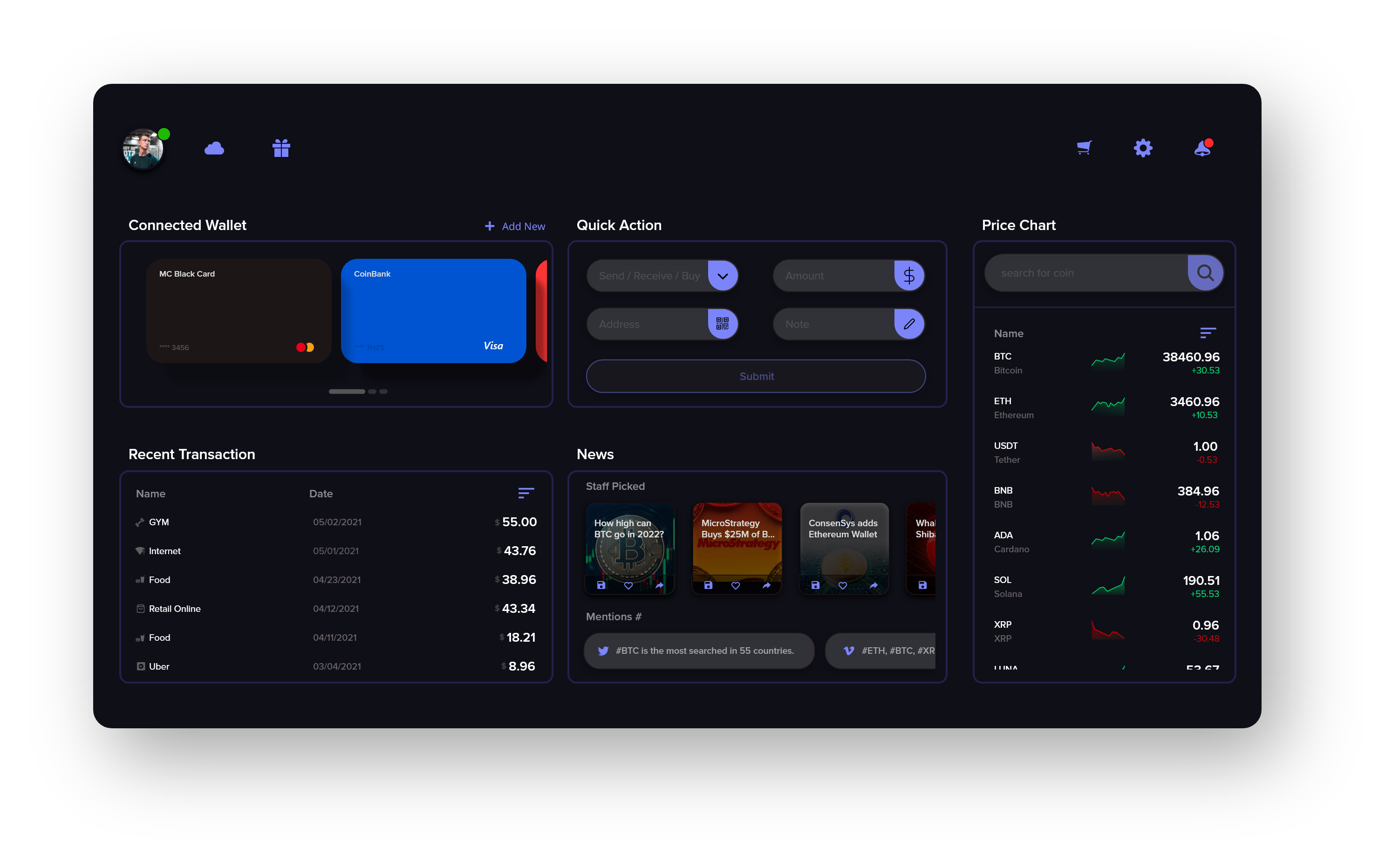Open settings gear icon
The image size is (1392, 868).
[x=1143, y=148]
